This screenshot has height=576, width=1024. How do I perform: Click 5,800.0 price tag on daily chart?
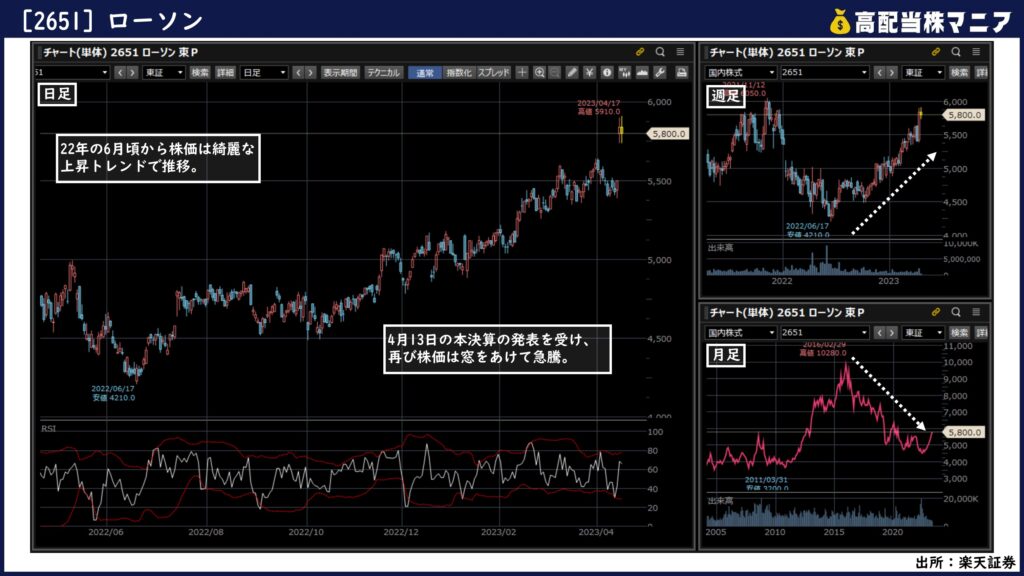pyautogui.click(x=667, y=133)
